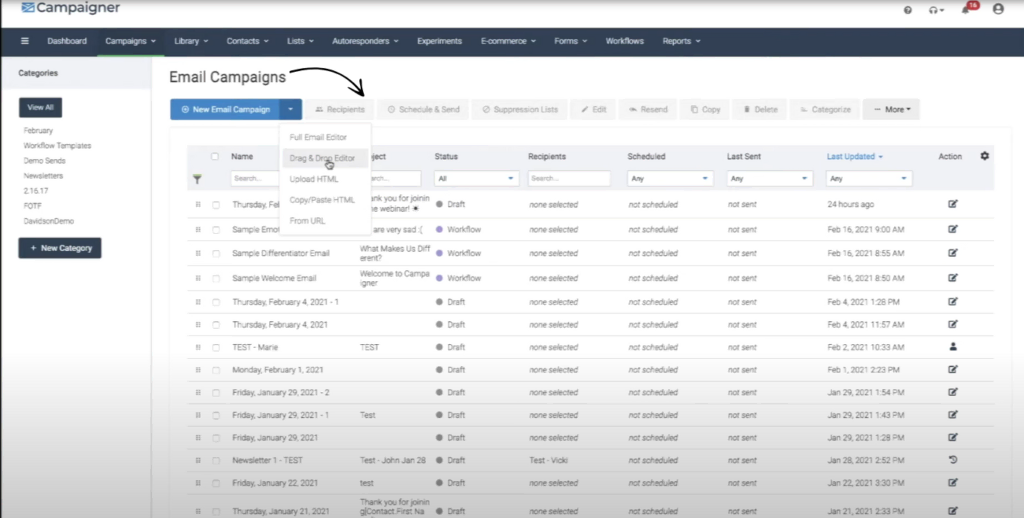Screen dimensions: 1024x518
Task: Click the Recipients search input field
Action: click(569, 178)
